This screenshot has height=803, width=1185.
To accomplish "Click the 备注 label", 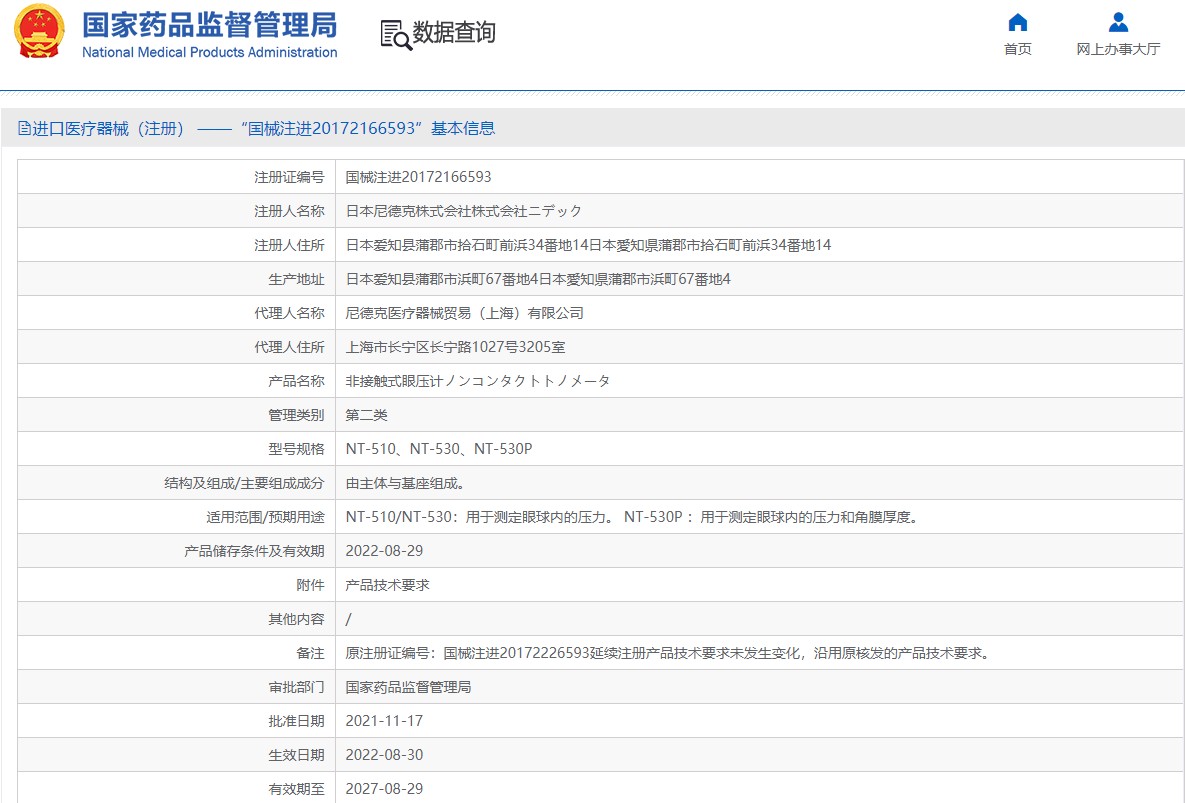I will [311, 653].
